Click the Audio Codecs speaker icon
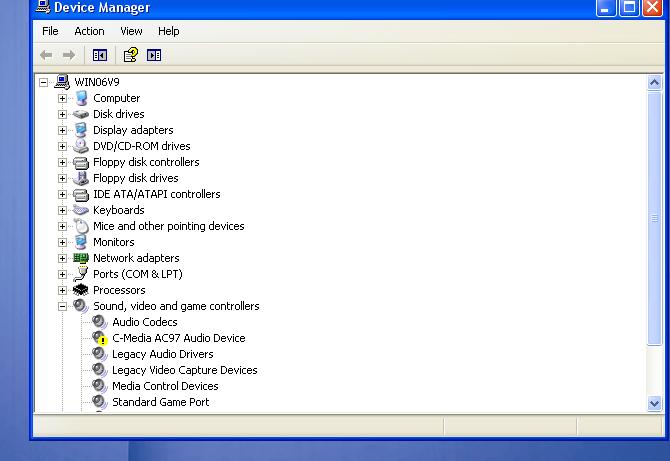The height and width of the screenshot is (461, 670). (x=100, y=322)
